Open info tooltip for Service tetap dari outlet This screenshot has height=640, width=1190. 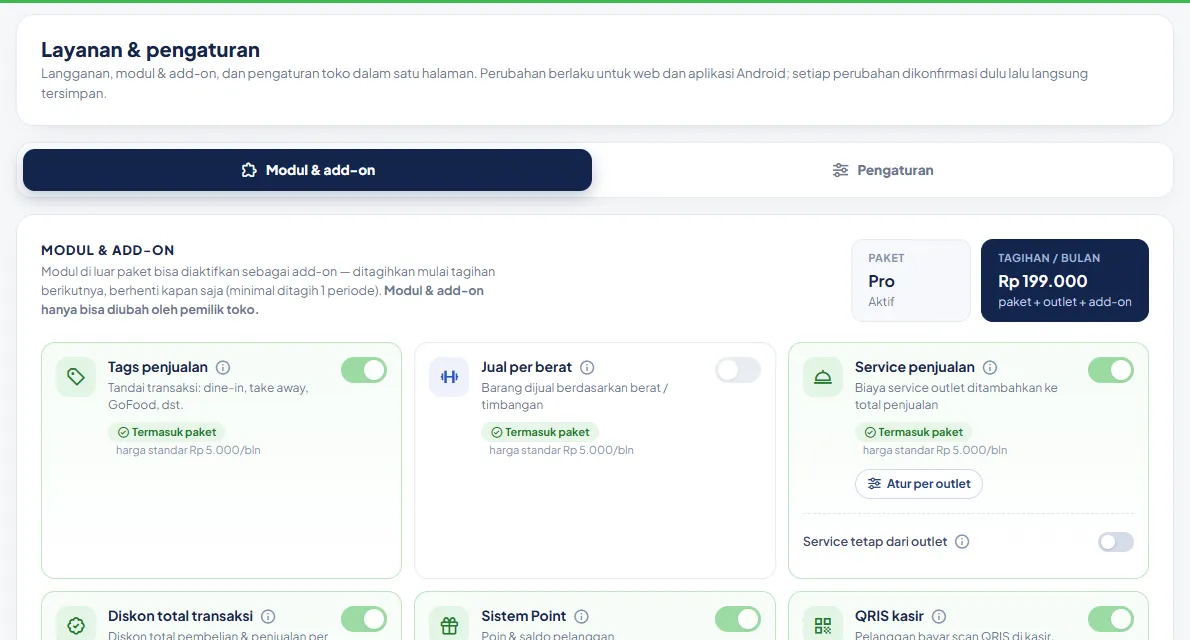pos(962,542)
